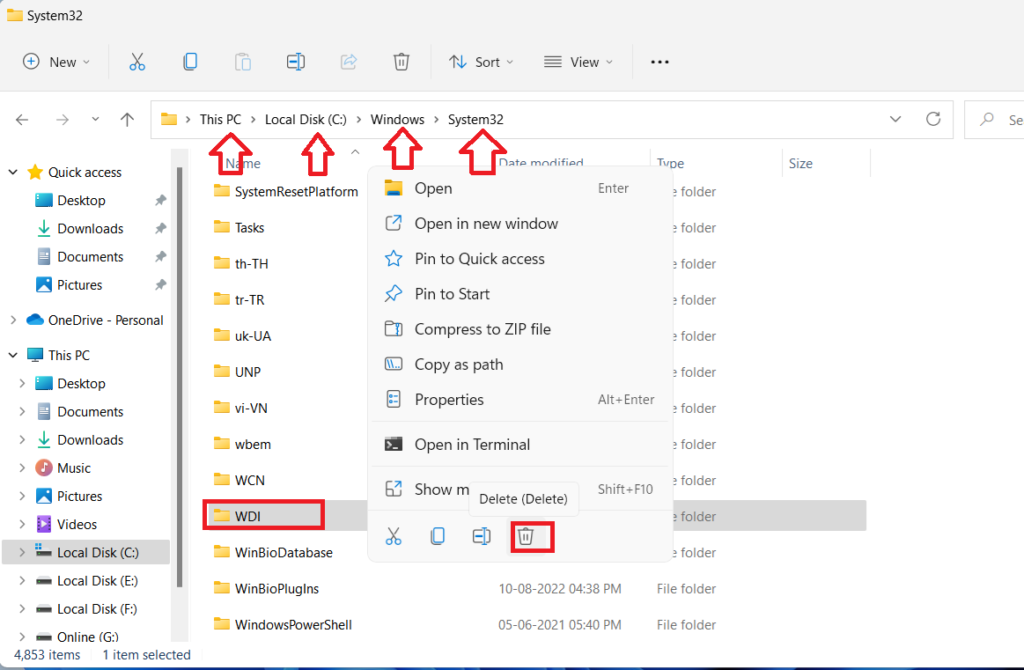Choose Open in Terminal
The width and height of the screenshot is (1024, 670).
click(520, 445)
